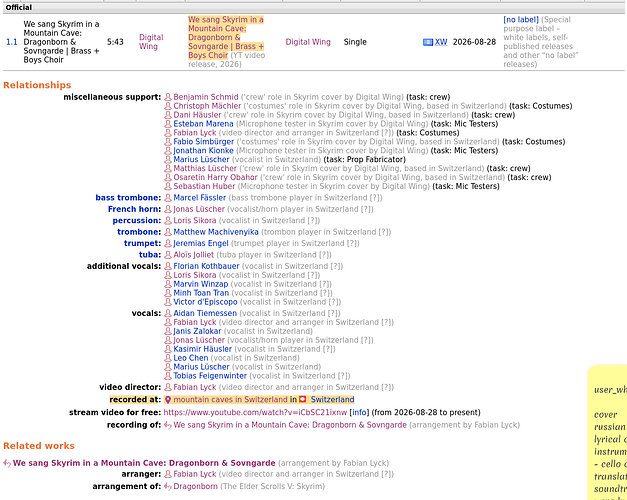This screenshot has width=627, height=500.
Task: Open Leo Chen artist page
Action: 191,358
